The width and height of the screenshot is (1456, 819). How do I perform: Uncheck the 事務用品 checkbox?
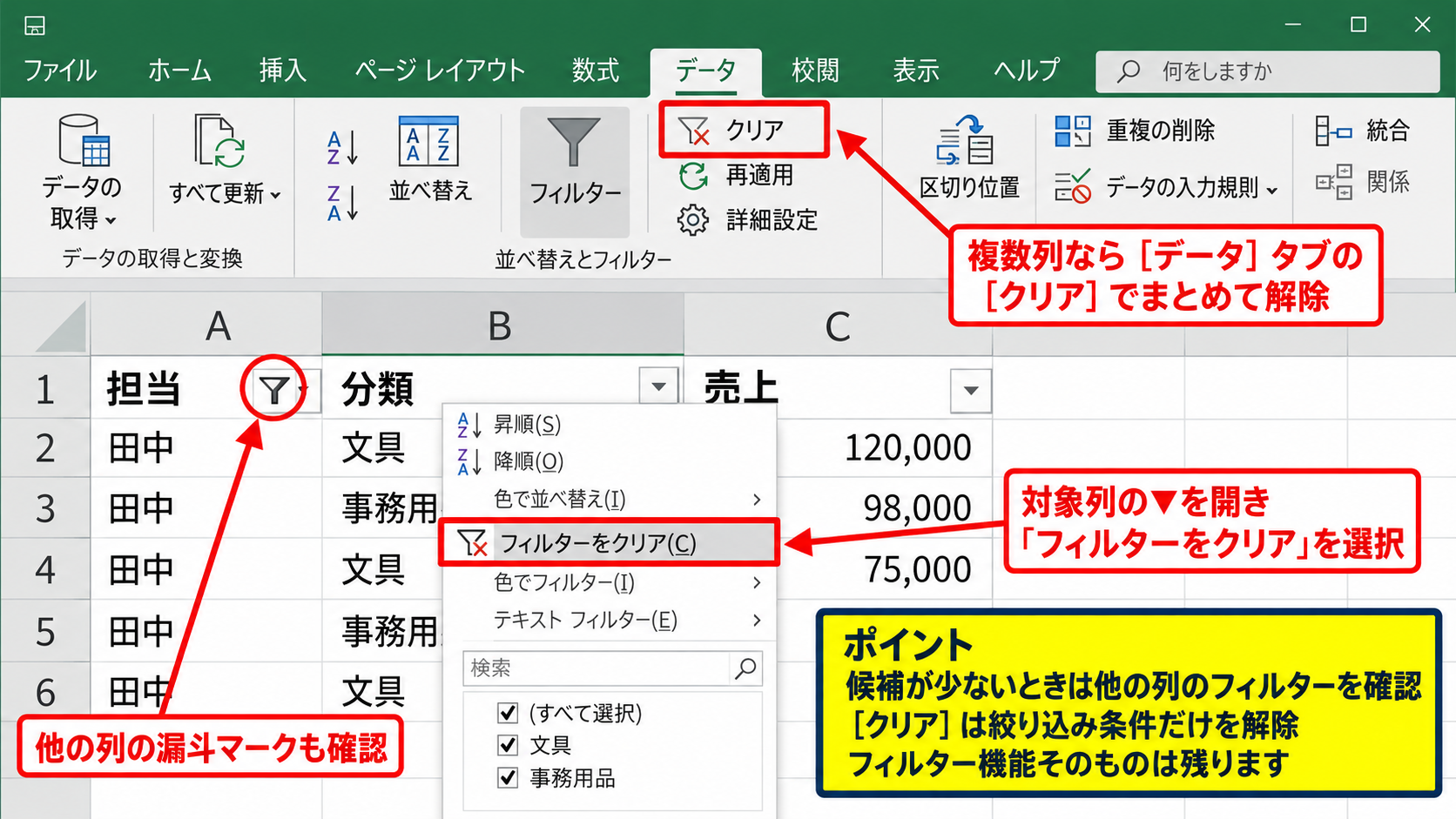click(508, 777)
